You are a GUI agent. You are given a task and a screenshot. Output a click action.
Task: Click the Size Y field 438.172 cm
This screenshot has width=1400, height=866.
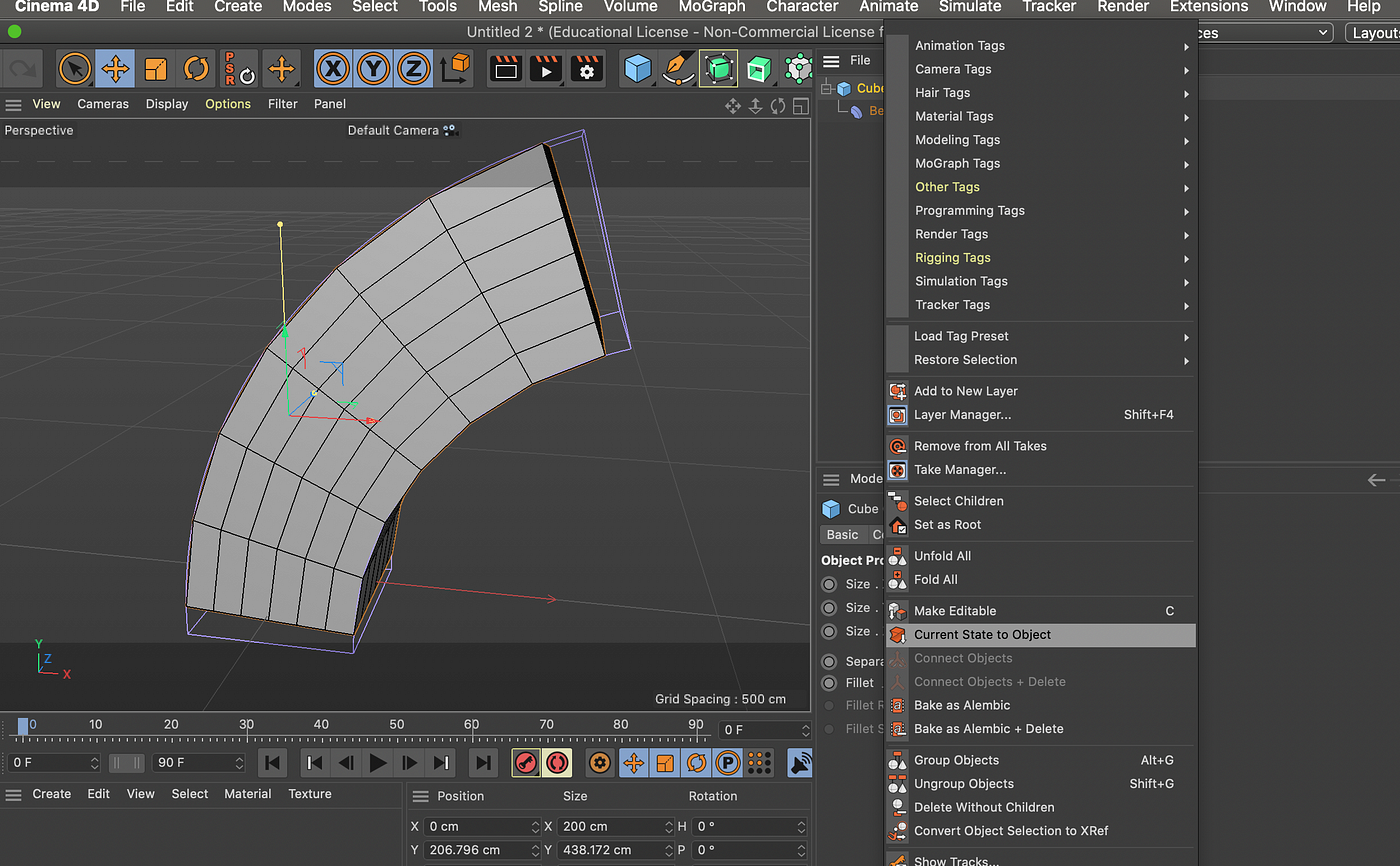(614, 850)
